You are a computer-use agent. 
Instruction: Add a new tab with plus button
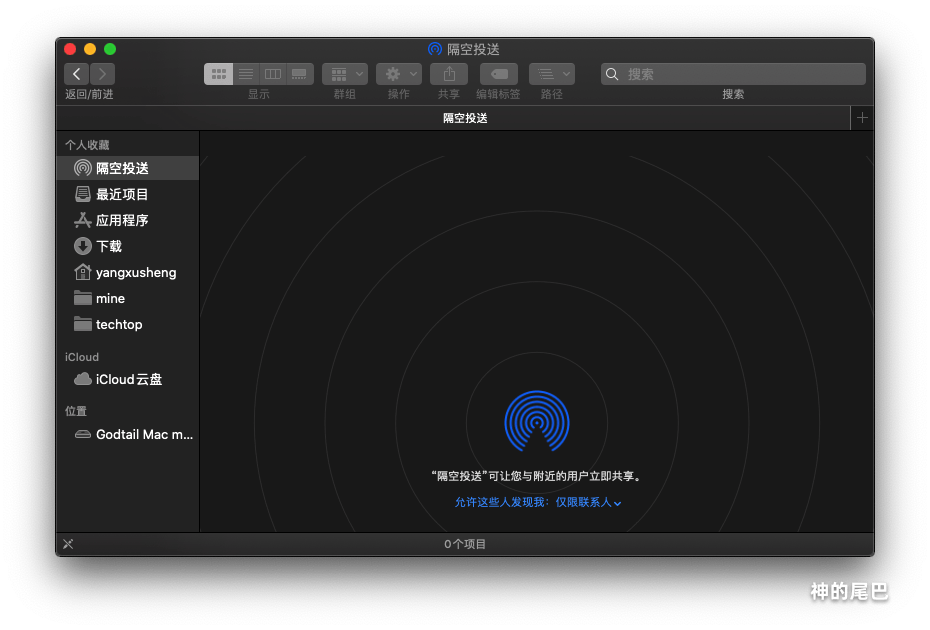(862, 118)
